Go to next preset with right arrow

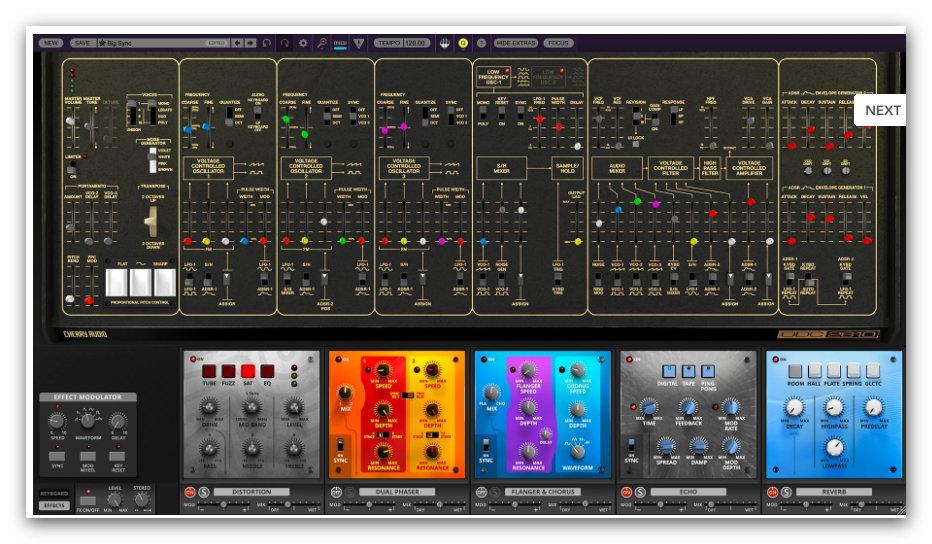(x=250, y=43)
